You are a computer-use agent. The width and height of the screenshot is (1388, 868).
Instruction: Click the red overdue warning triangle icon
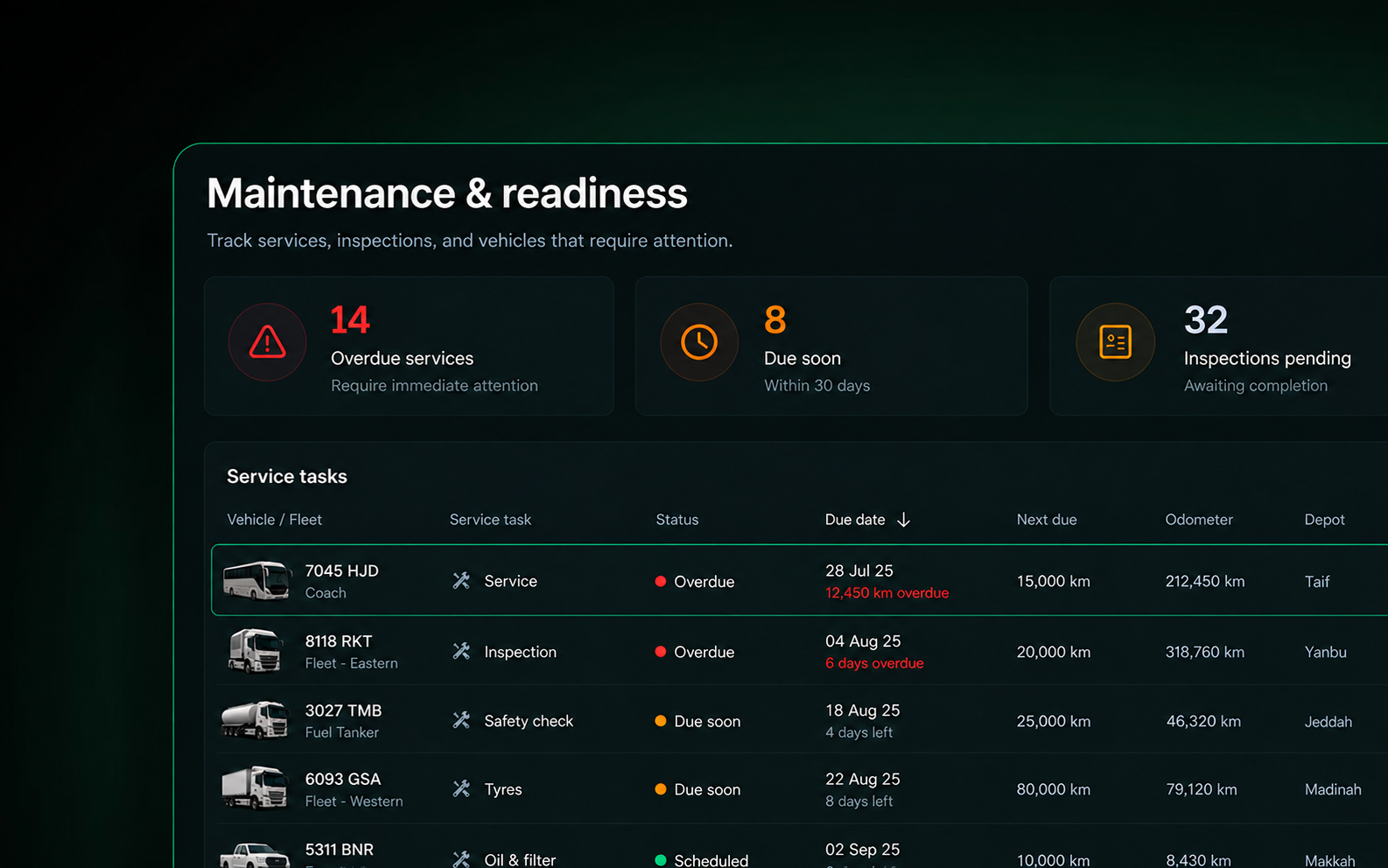point(267,342)
